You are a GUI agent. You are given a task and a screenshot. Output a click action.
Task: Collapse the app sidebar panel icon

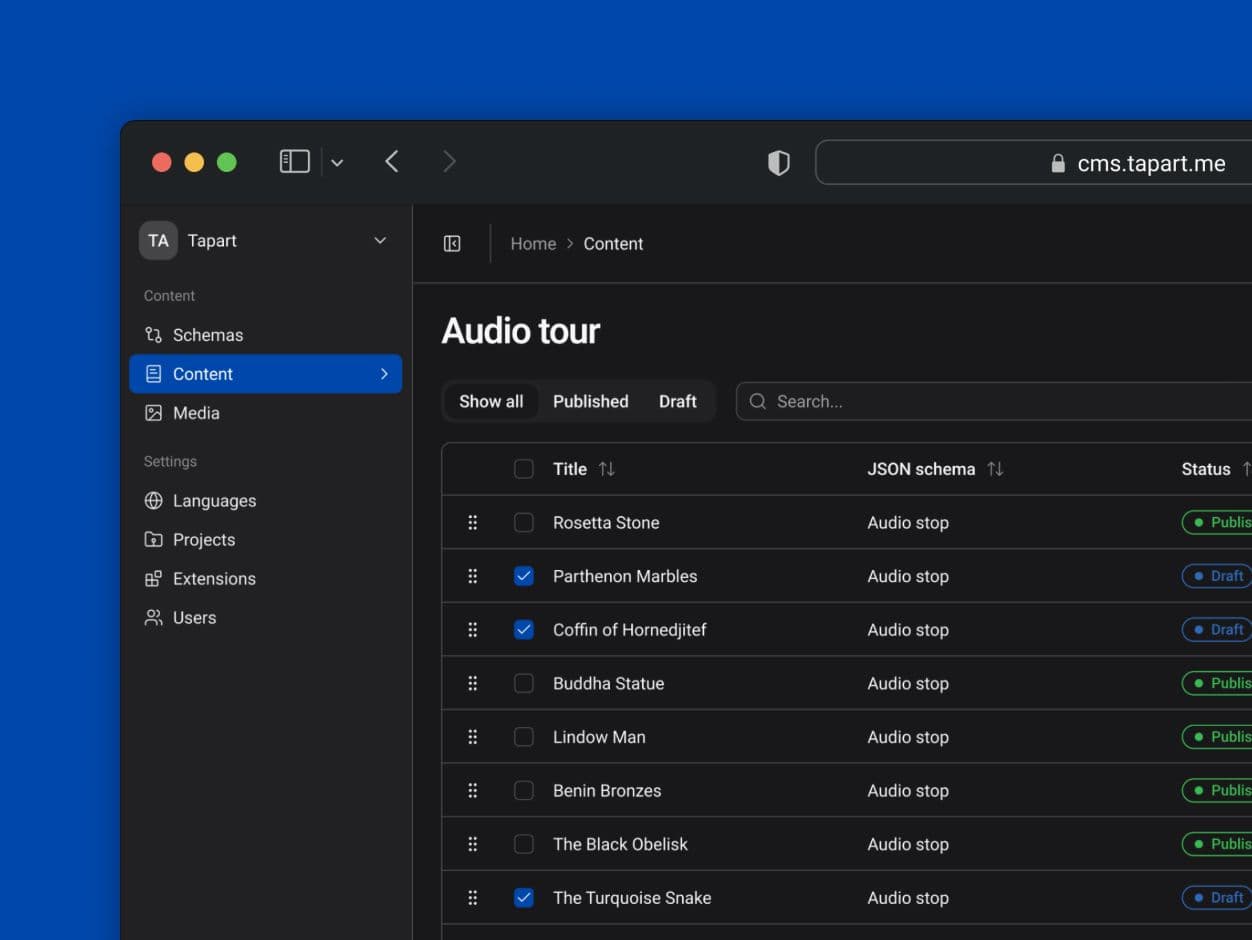[452, 244]
